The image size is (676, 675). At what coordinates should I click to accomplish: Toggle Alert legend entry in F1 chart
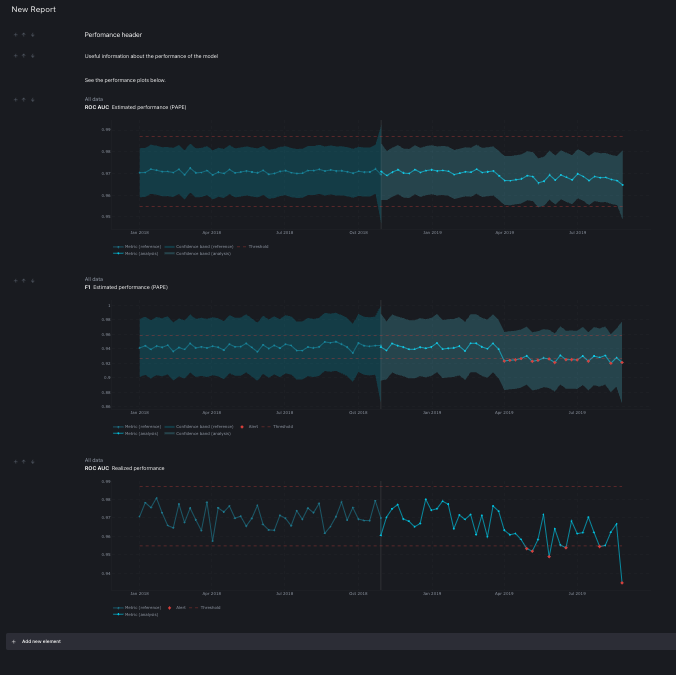click(251, 427)
